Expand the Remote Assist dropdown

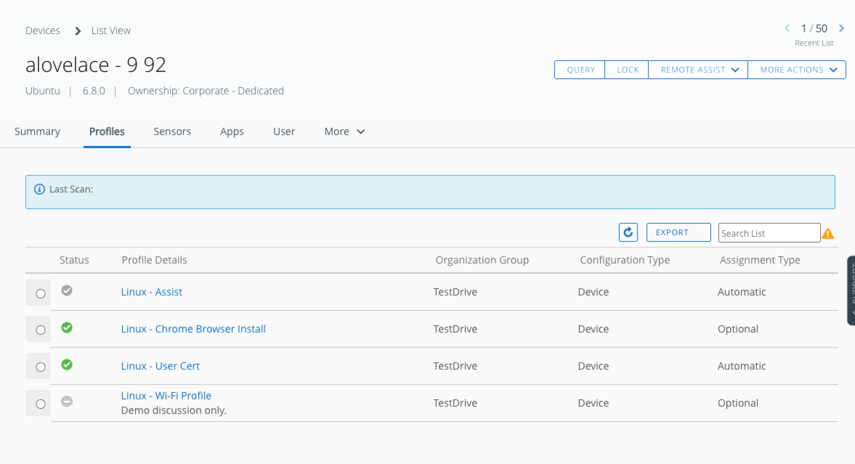(x=698, y=70)
